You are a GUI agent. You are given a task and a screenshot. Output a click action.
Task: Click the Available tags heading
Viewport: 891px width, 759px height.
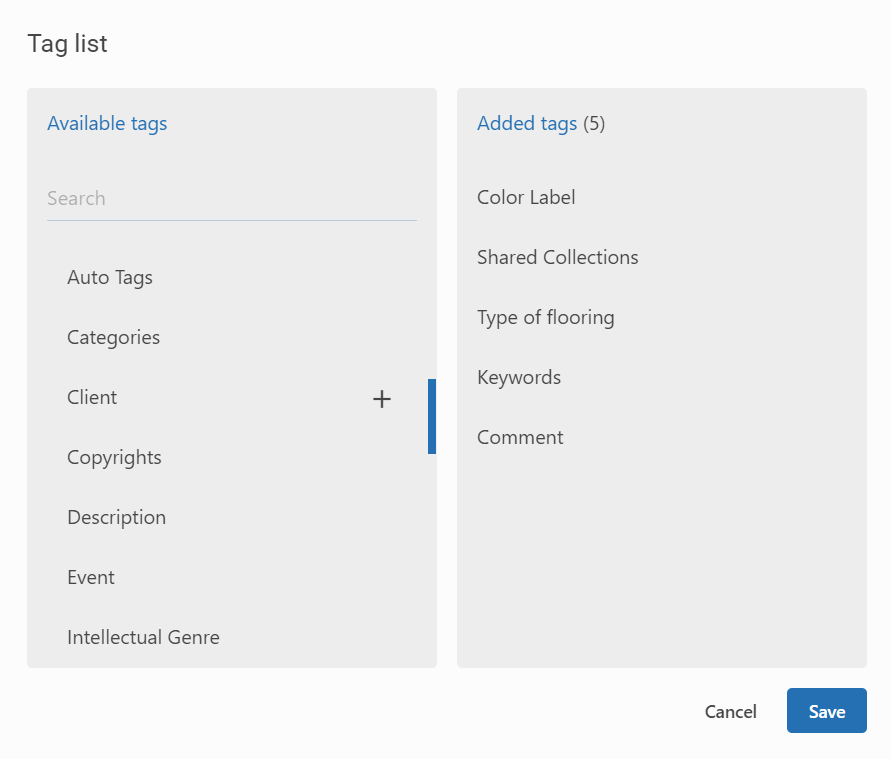(x=107, y=124)
